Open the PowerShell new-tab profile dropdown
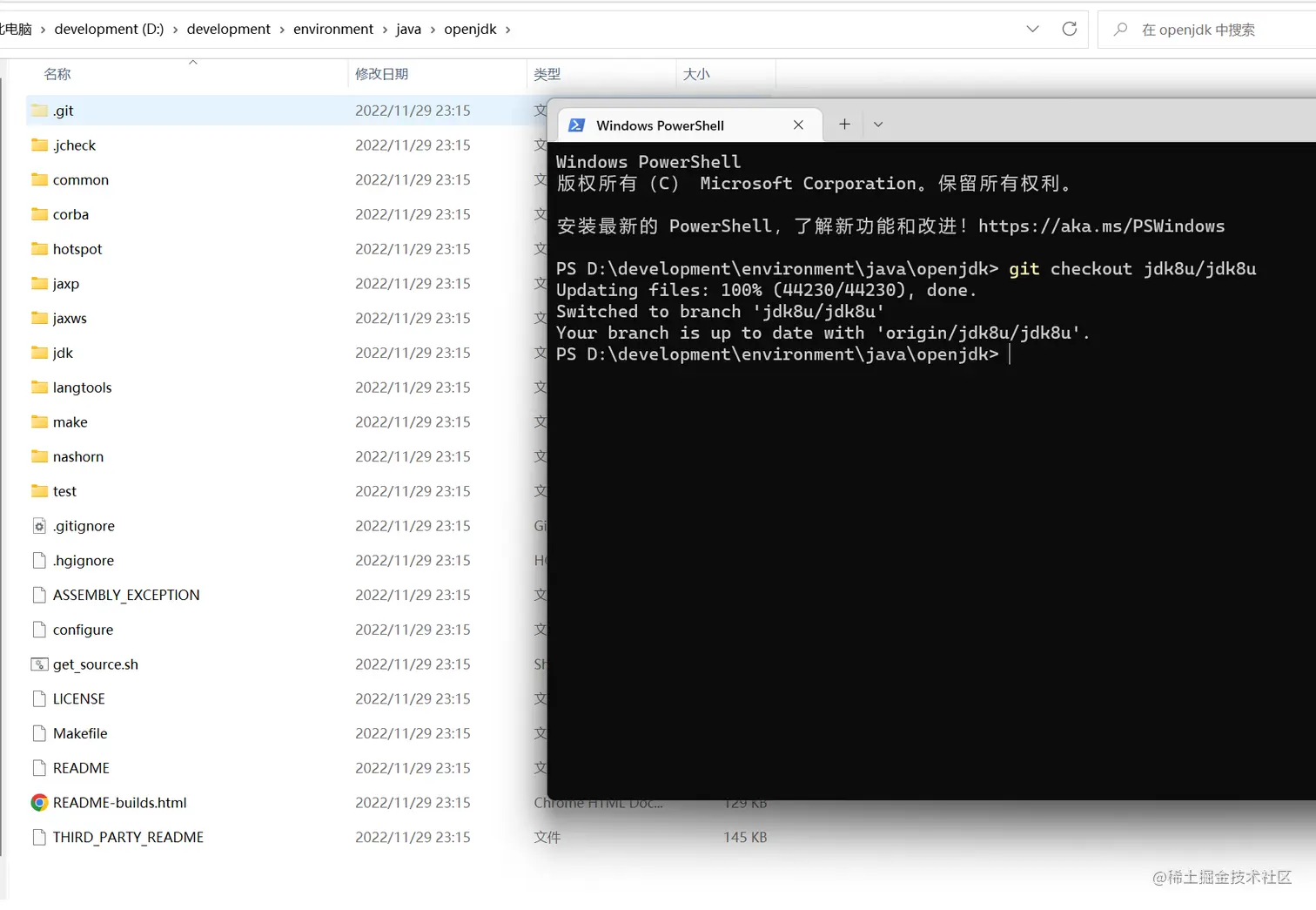Image resolution: width=1316 pixels, height=910 pixels. click(878, 125)
